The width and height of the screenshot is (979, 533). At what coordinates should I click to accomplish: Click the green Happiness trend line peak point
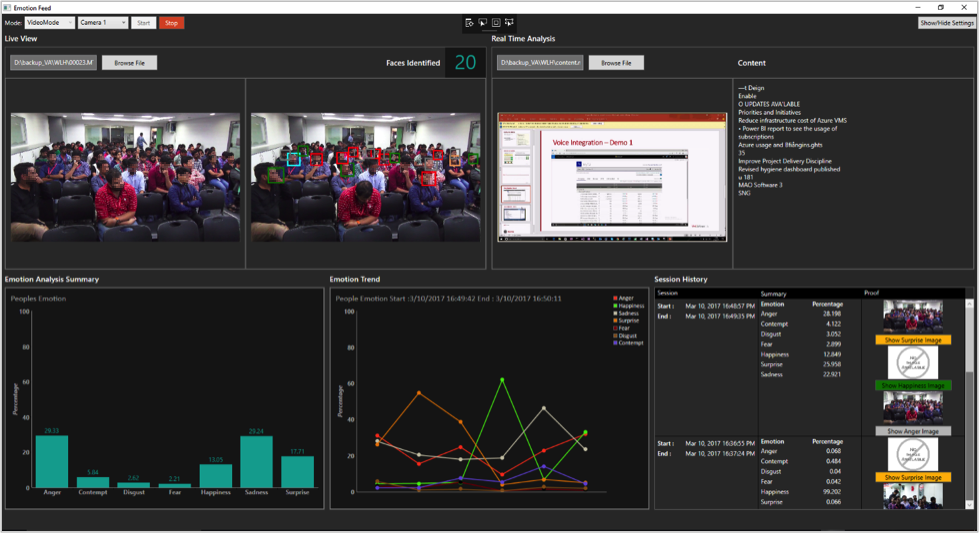502,379
